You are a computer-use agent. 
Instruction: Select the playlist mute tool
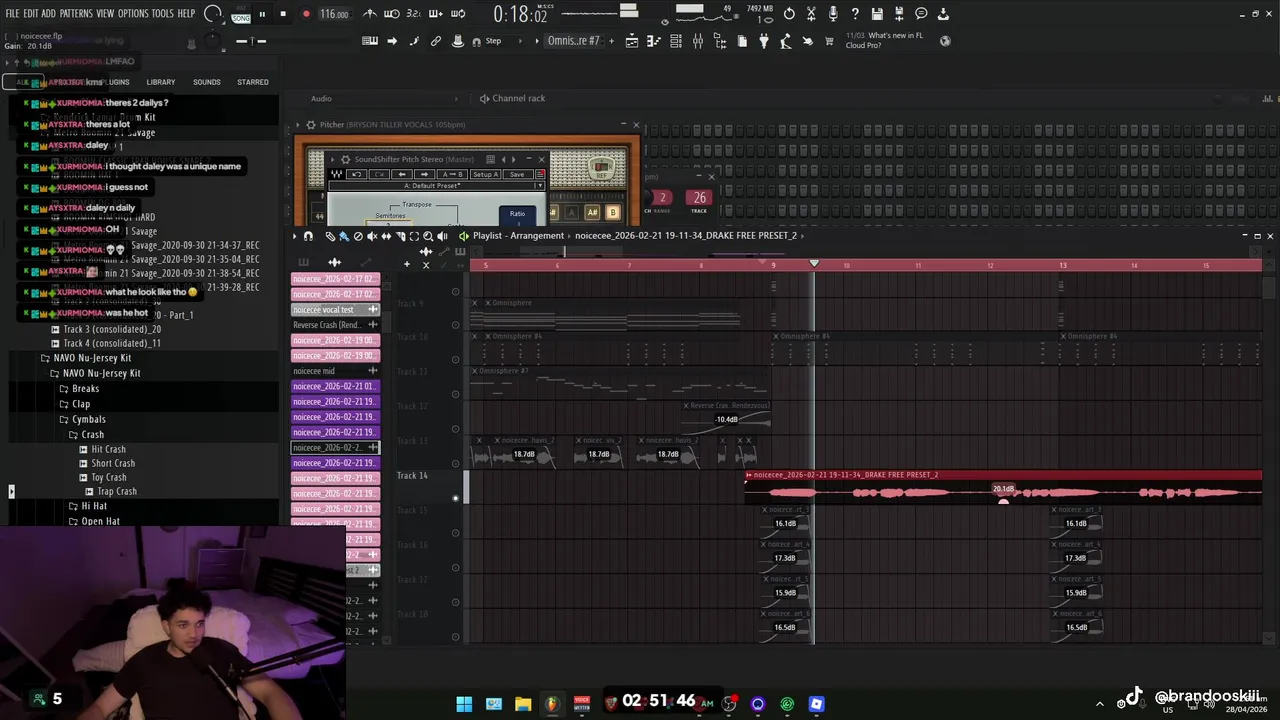click(372, 236)
